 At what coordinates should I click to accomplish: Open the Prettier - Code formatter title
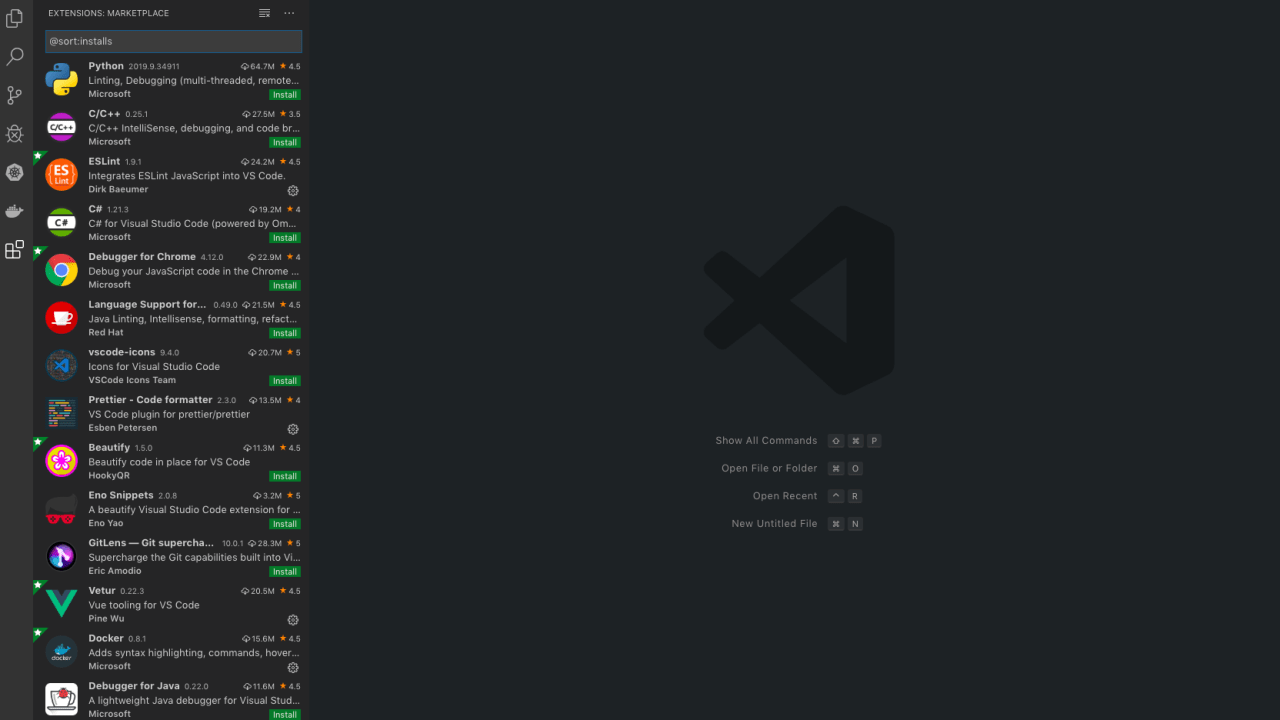(x=150, y=400)
